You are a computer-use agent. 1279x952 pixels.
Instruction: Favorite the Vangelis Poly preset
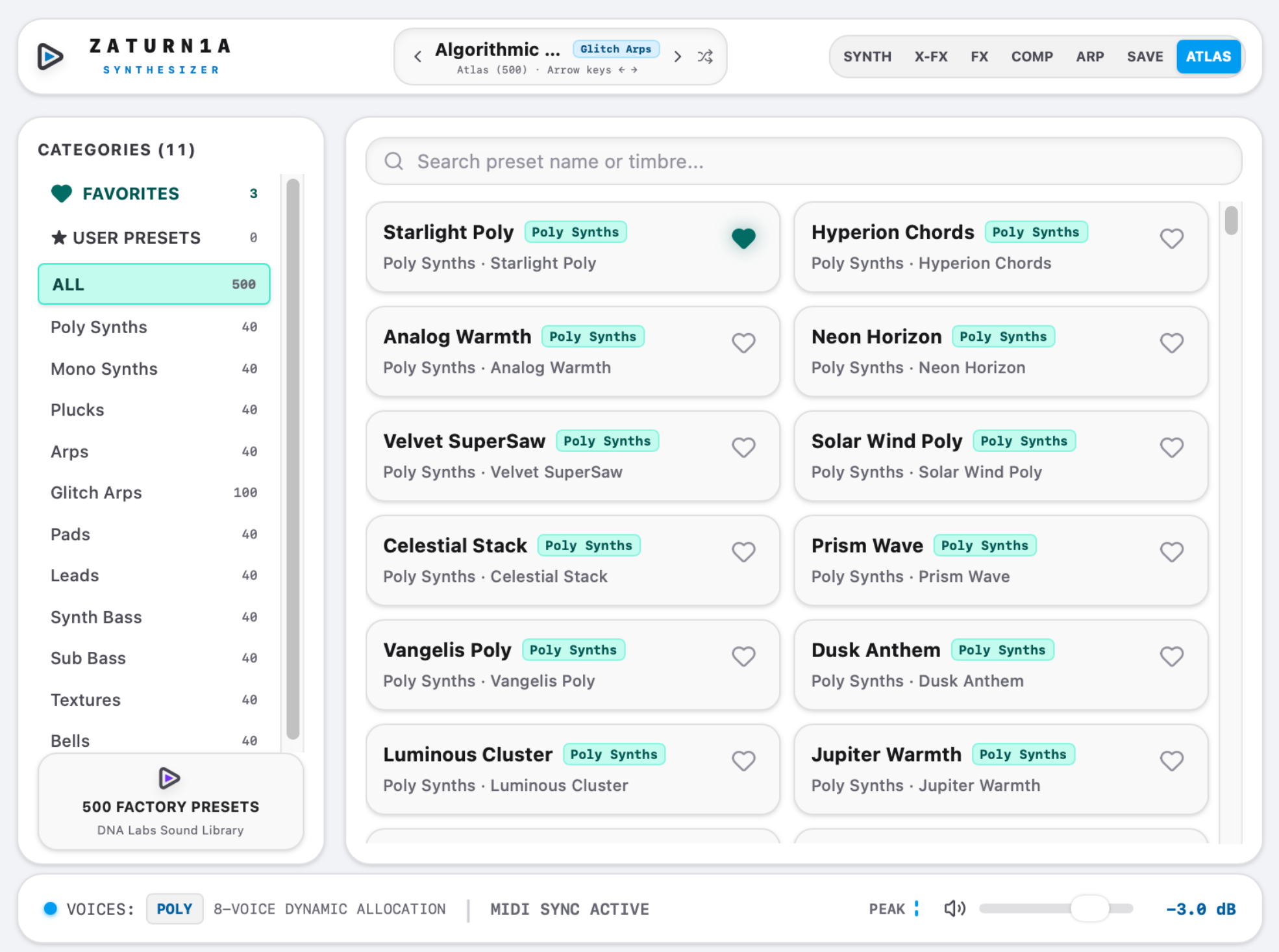pyautogui.click(x=743, y=657)
